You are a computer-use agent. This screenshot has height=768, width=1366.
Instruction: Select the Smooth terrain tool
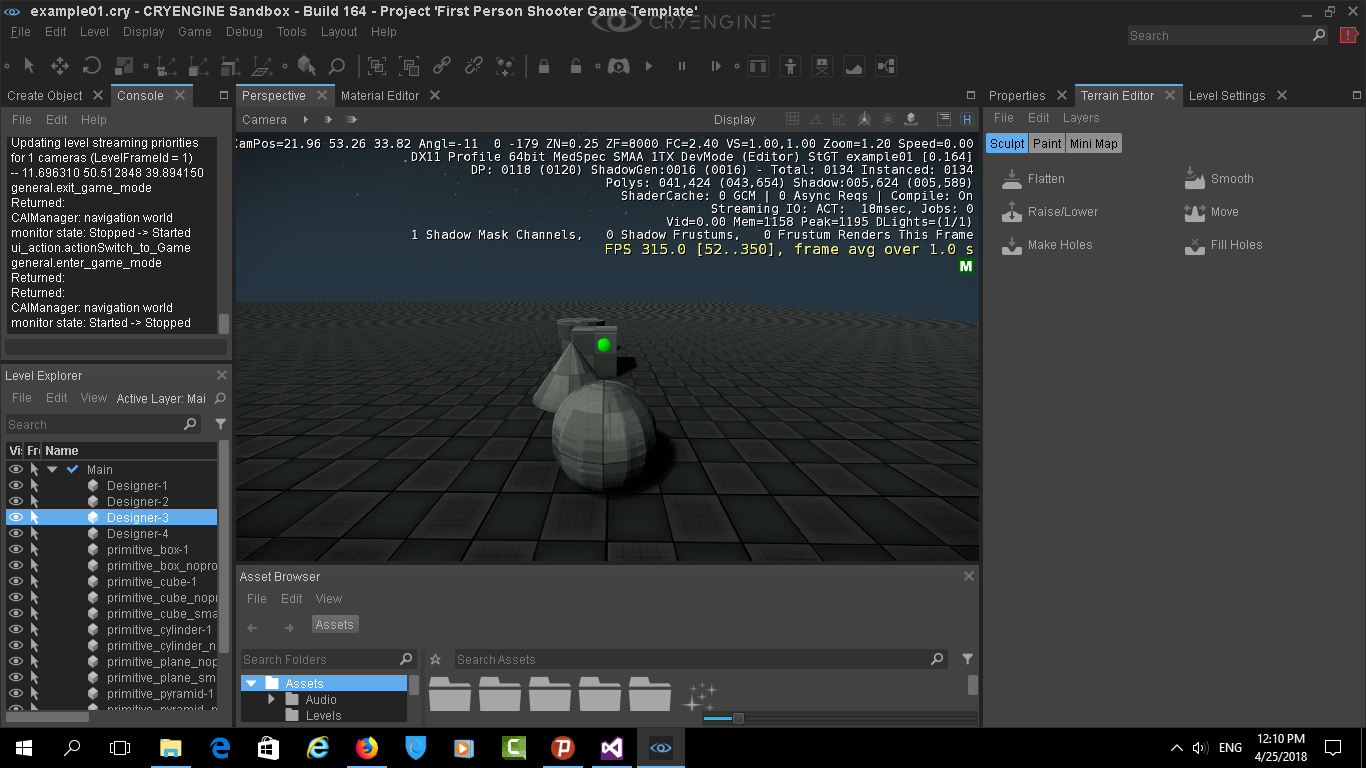tap(1218, 179)
